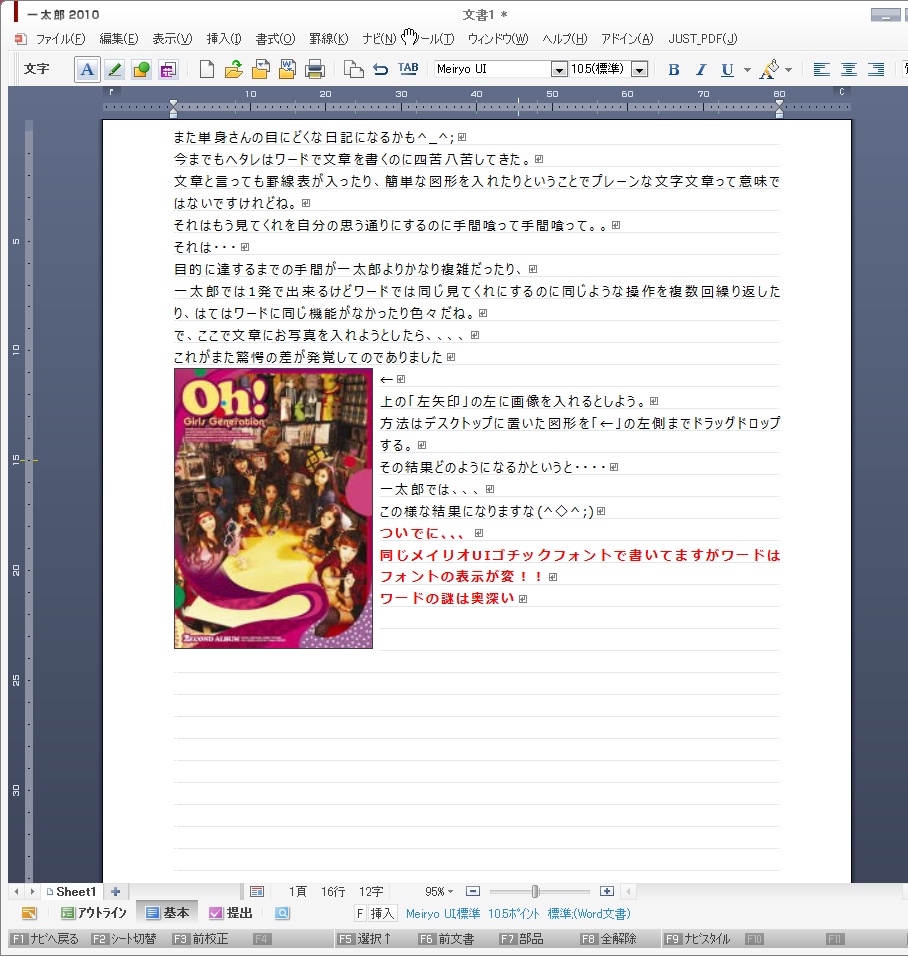The height and width of the screenshot is (956, 908).
Task: Click the character decoration paint icon
Action: (769, 70)
